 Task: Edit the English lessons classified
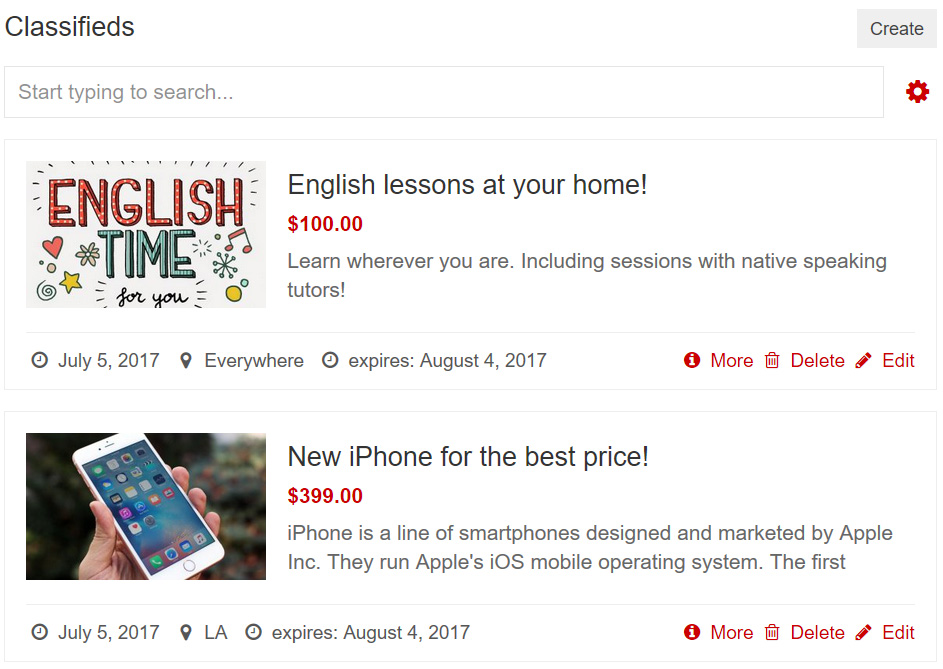click(898, 360)
